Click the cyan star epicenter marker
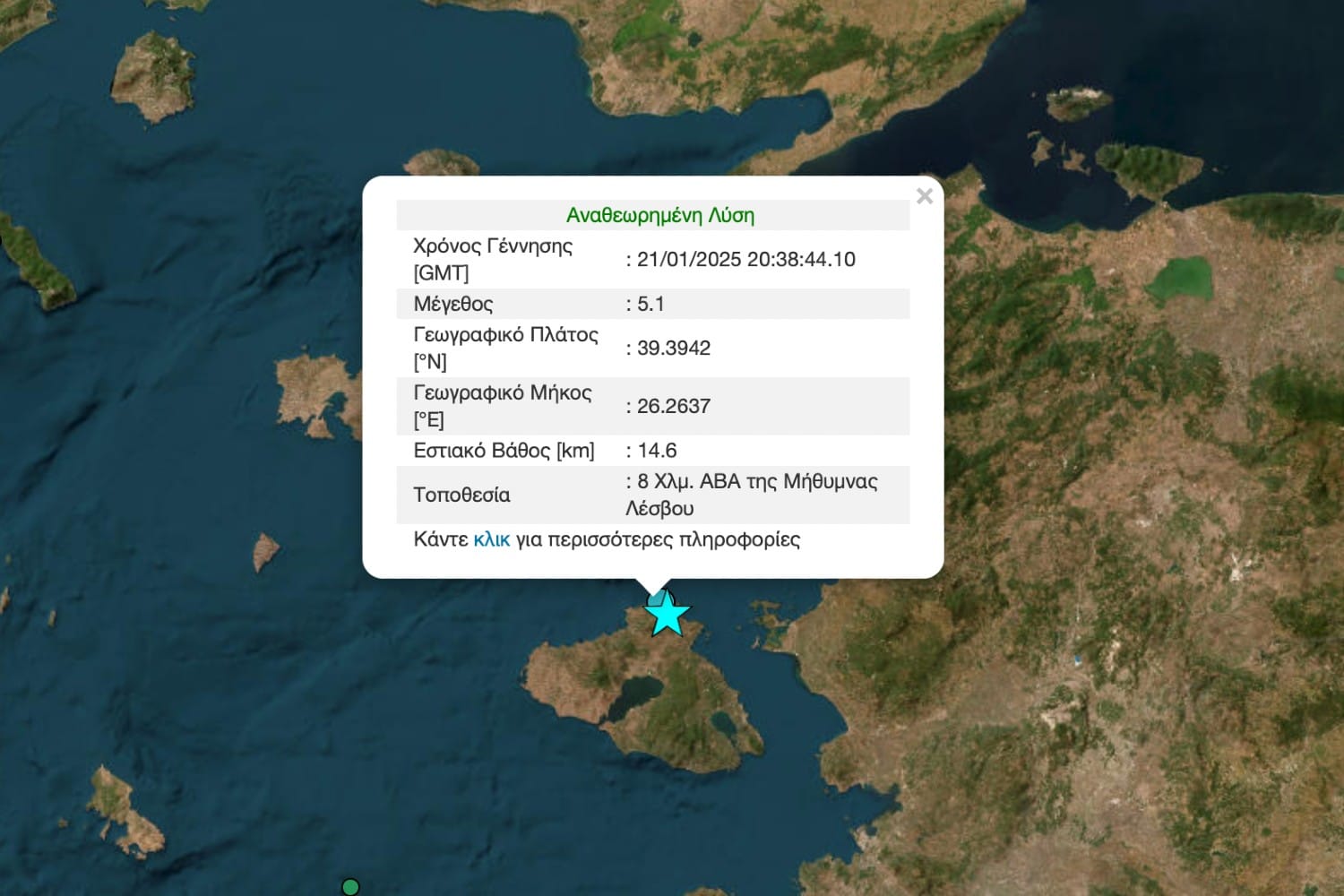The image size is (1344, 896). point(668,616)
